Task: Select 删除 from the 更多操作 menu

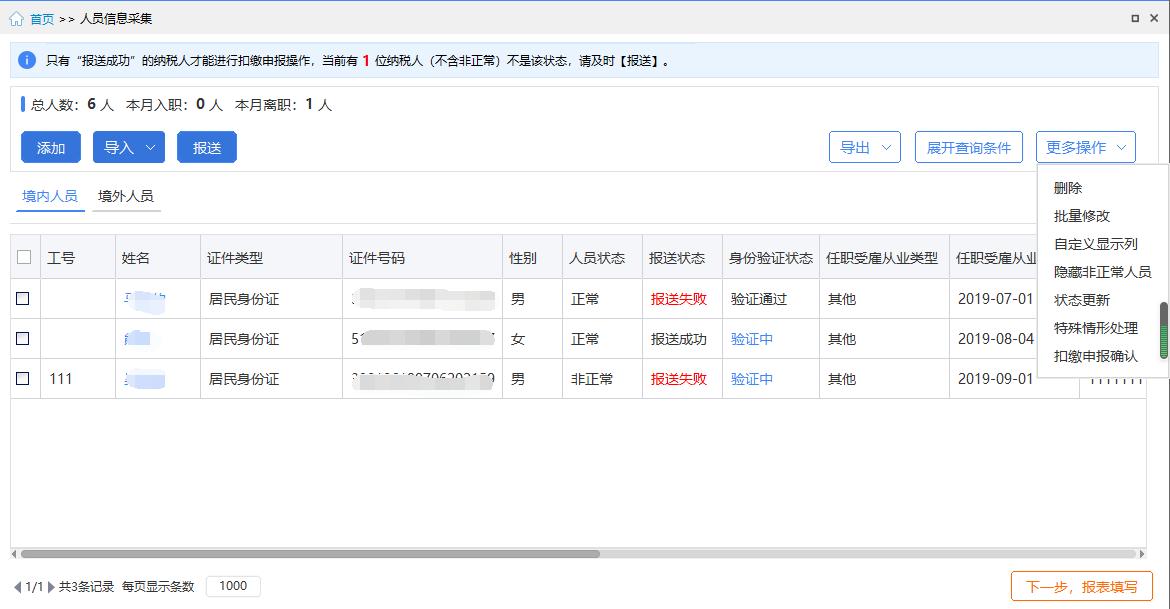Action: pos(1069,187)
